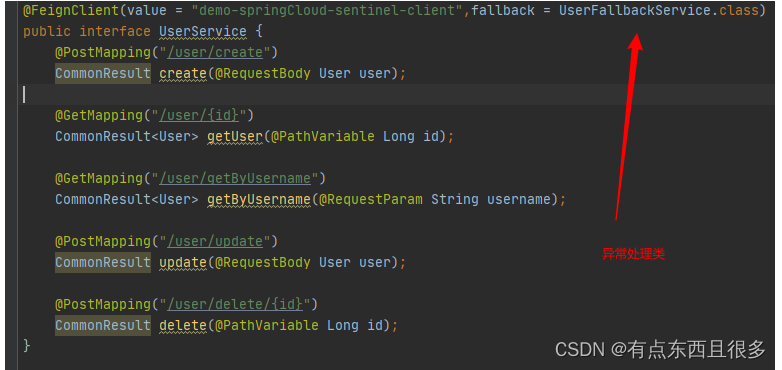Viewport: 782px width, 370px height.
Task: Click the "/user/delete/{id}" mapping path
Action: click(x=234, y=304)
